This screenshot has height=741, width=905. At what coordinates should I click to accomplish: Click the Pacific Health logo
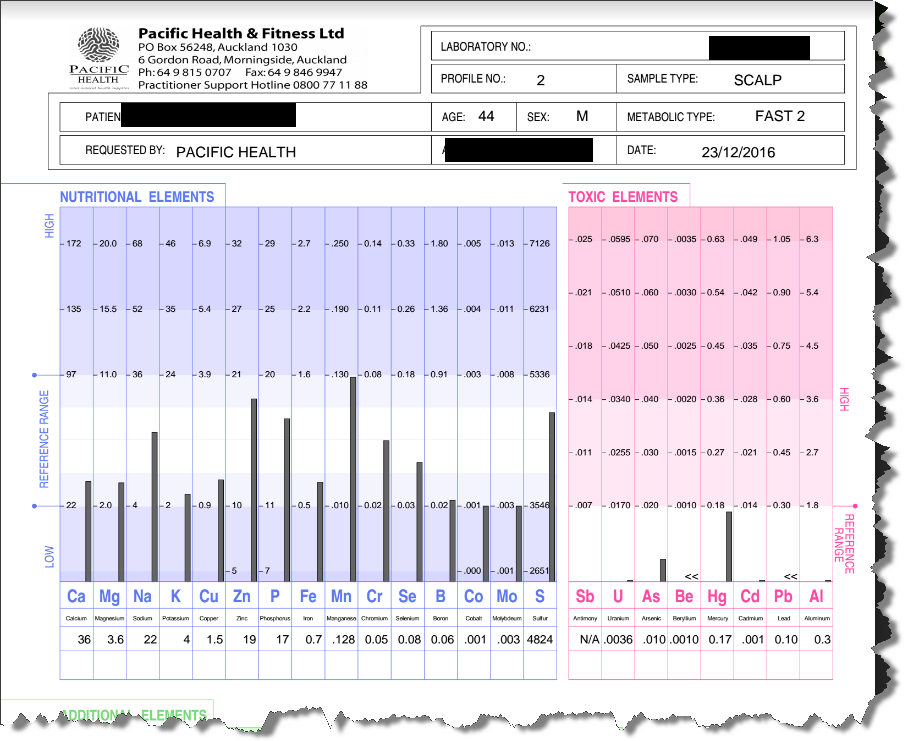coord(99,58)
